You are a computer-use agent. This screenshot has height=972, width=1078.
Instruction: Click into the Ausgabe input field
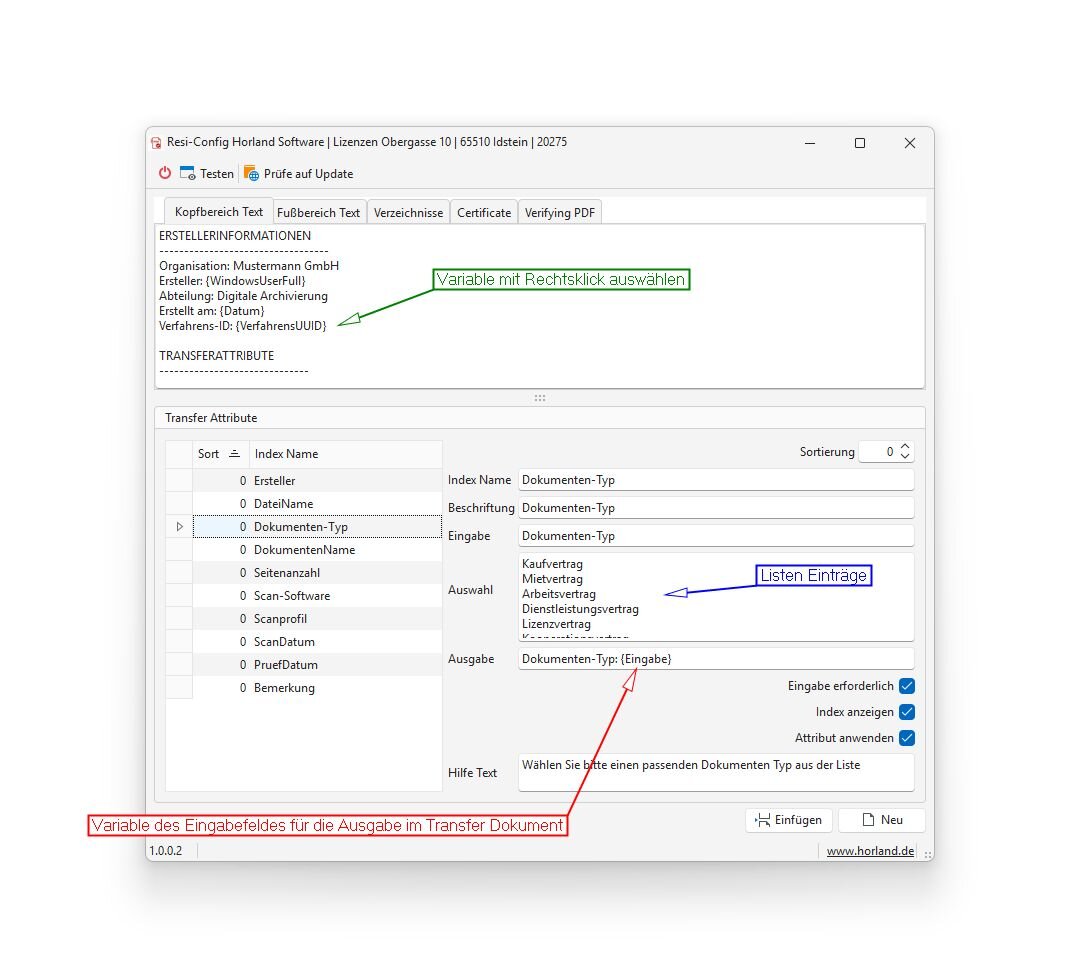(x=715, y=659)
